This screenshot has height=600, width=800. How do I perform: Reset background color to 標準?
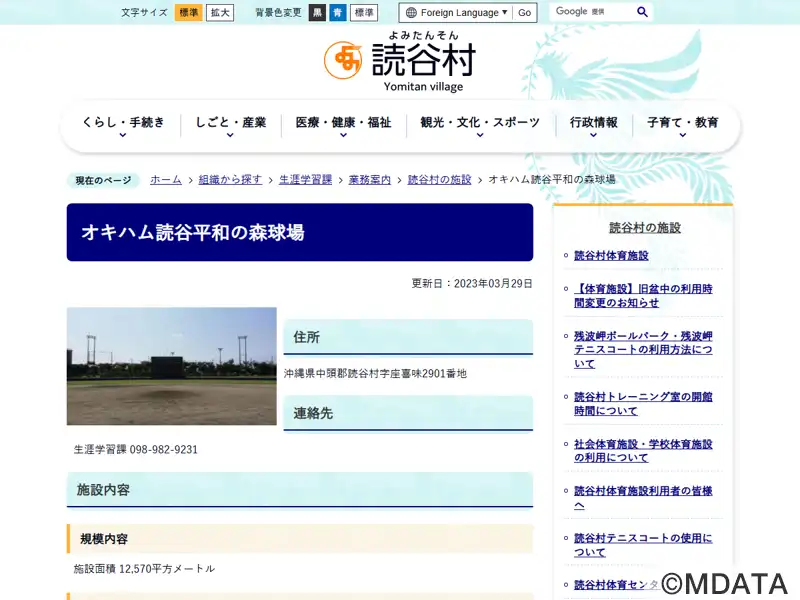click(x=364, y=13)
